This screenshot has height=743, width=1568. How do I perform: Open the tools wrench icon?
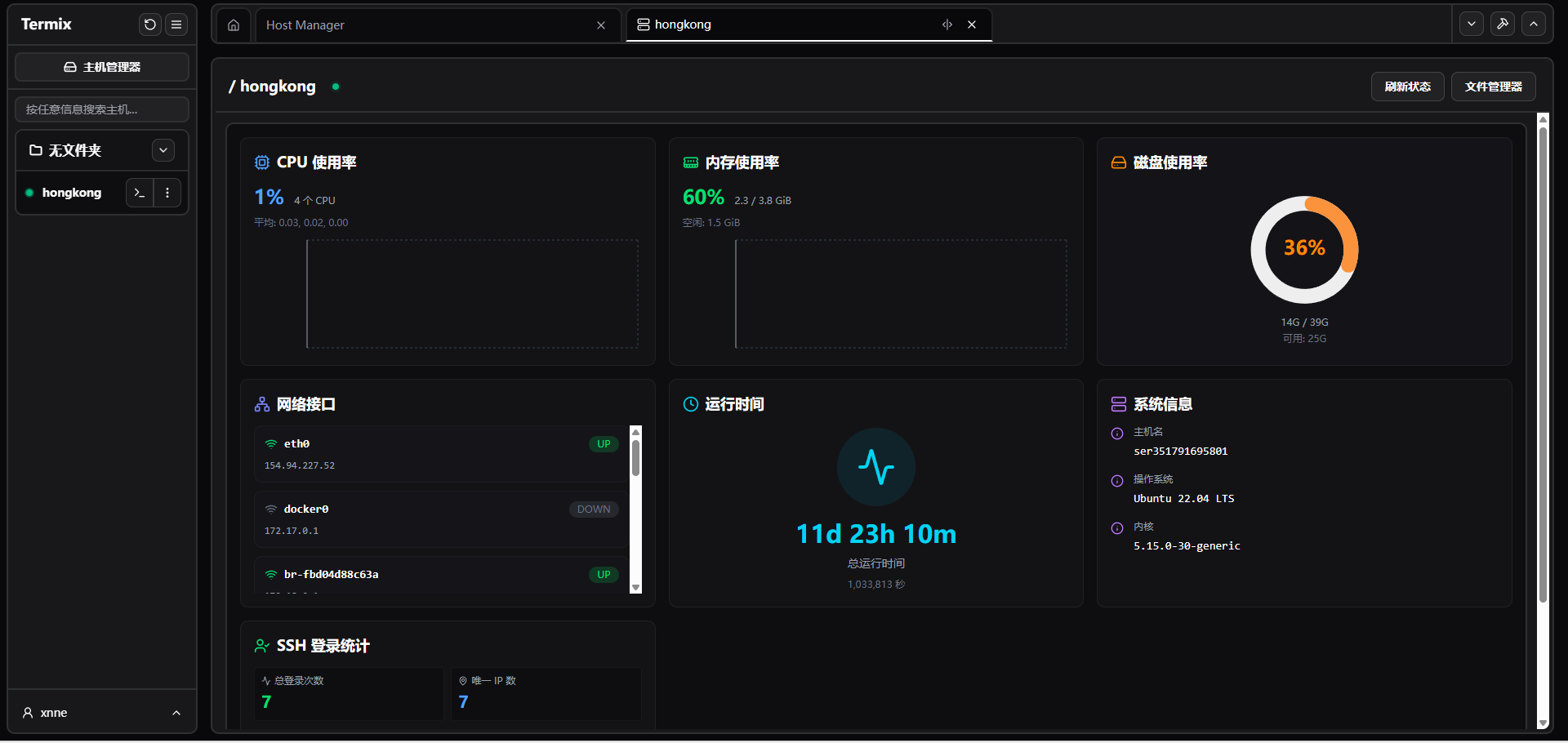tap(1503, 24)
